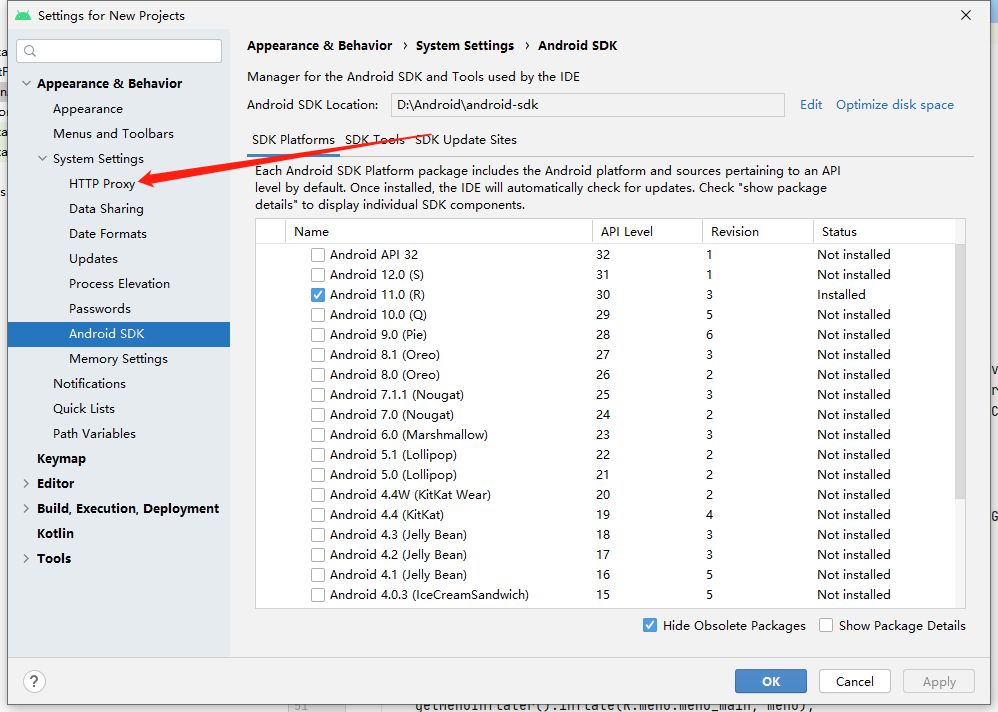This screenshot has height=712, width=998.
Task: Select Quick Lists item
Action: click(83, 408)
